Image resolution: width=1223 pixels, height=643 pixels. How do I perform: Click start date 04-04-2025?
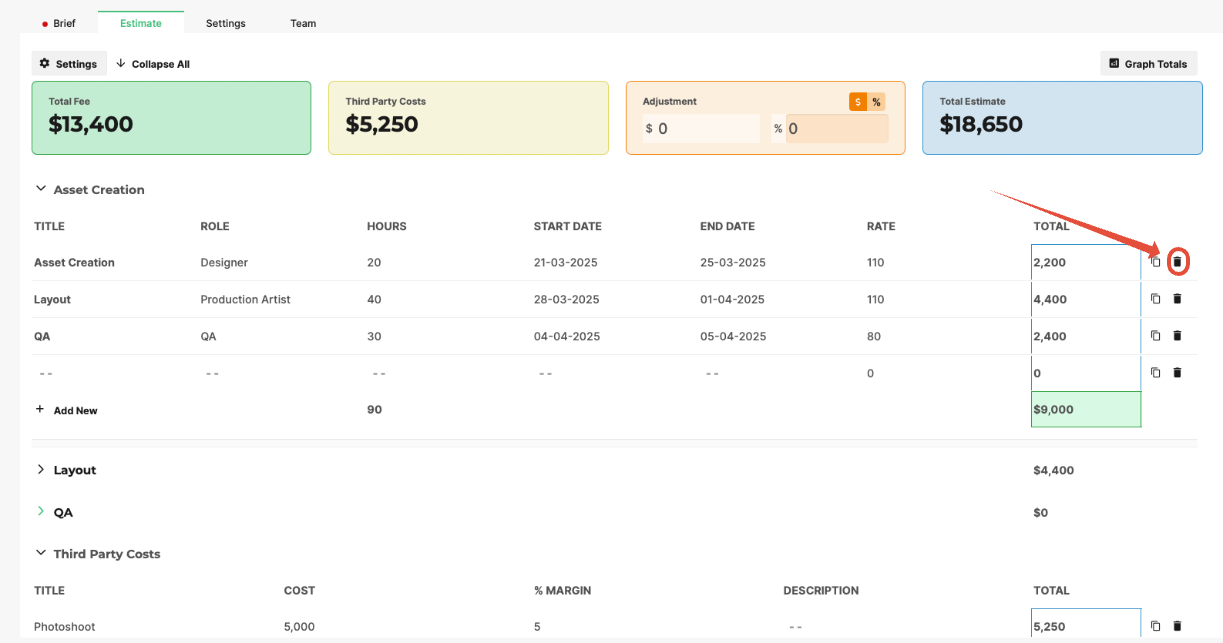point(567,336)
